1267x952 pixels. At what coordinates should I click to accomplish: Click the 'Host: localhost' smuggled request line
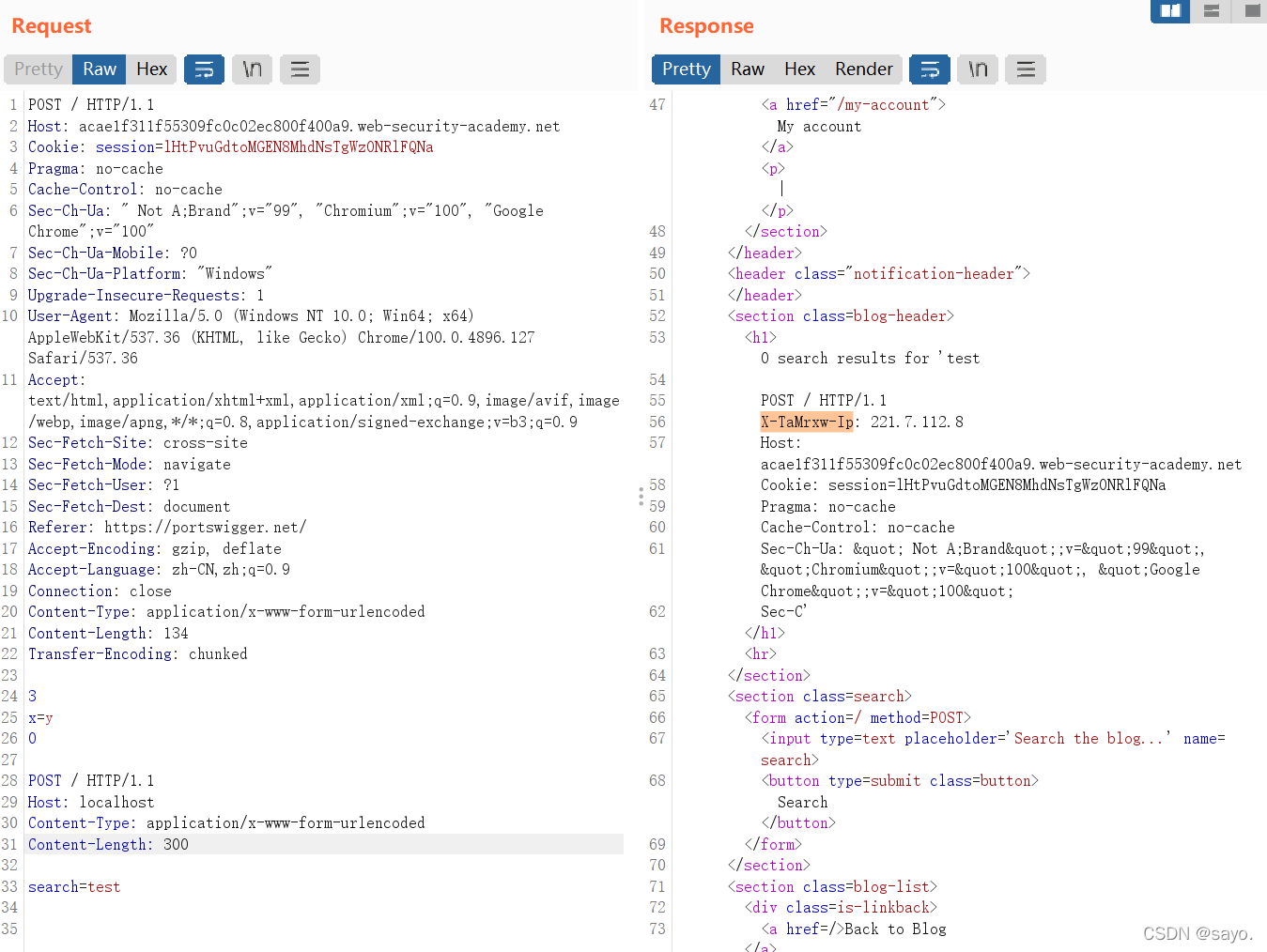[x=91, y=802]
